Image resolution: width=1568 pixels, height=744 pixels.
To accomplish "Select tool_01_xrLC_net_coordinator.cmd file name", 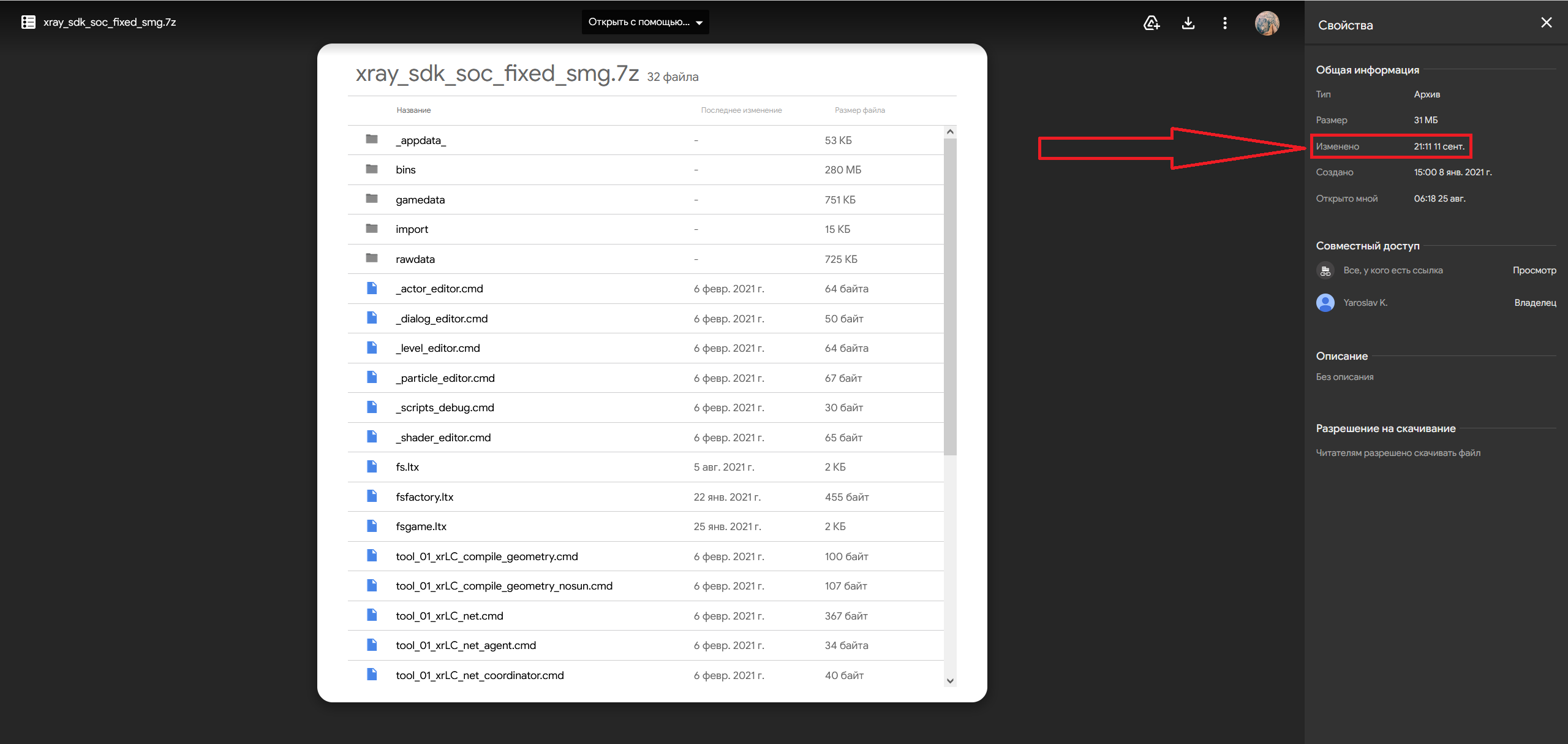I will 480,675.
